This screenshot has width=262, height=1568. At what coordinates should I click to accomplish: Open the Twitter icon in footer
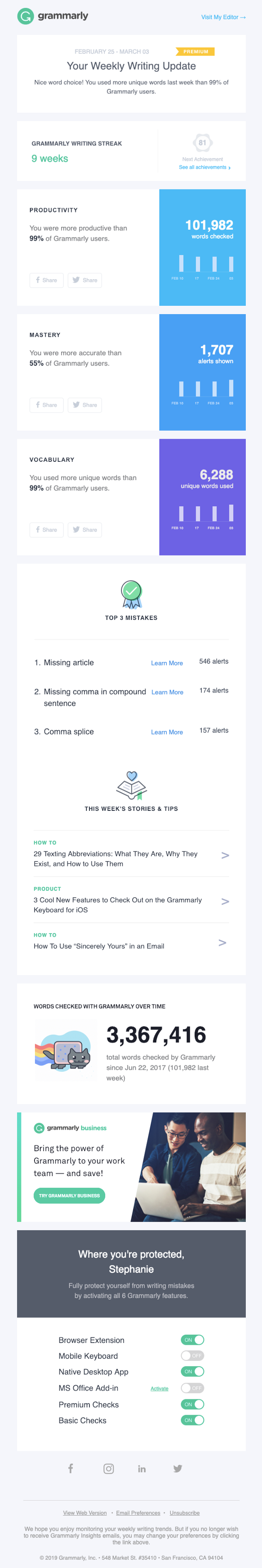click(177, 1469)
